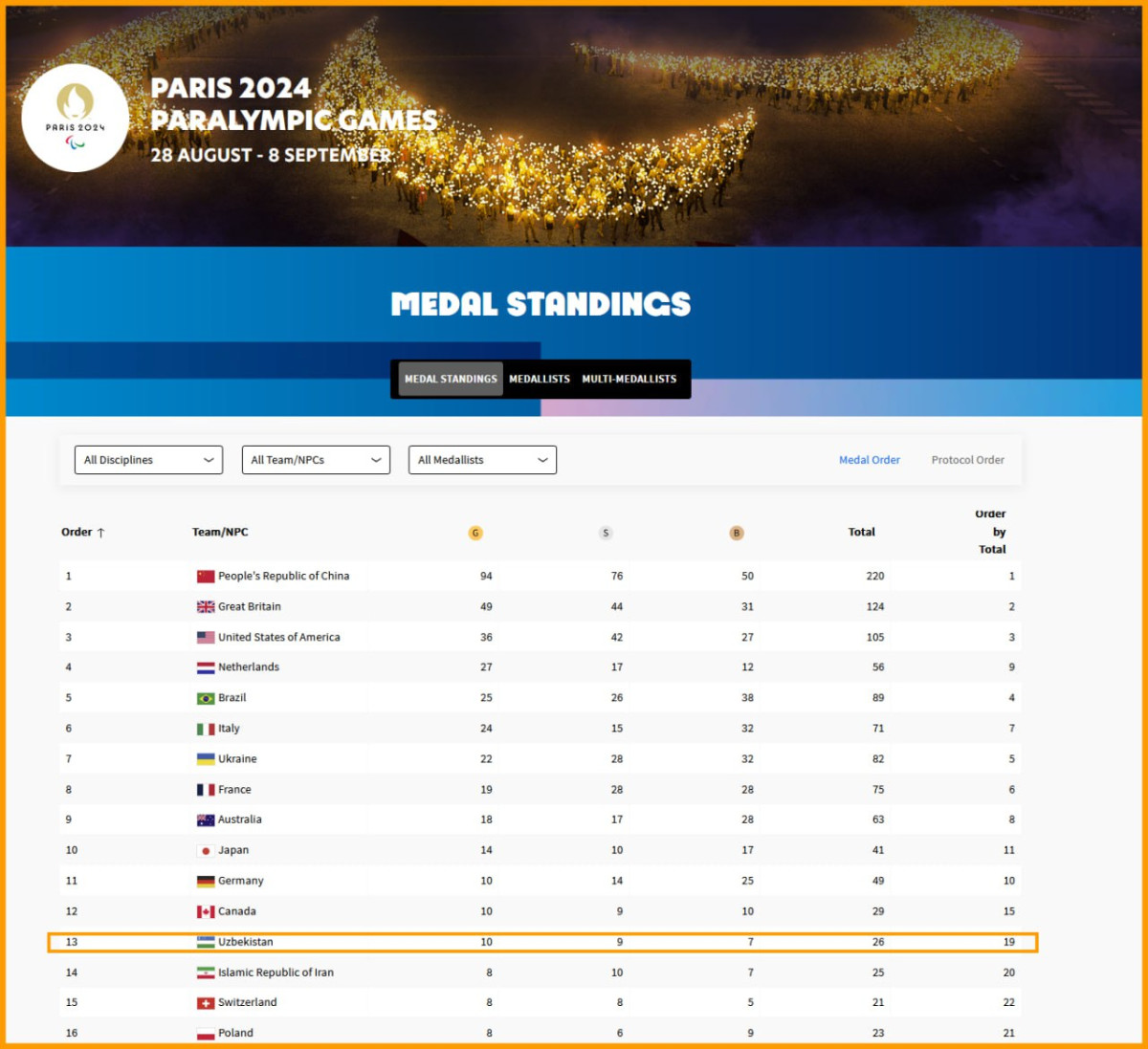Click the Italy flag icon
This screenshot has width=1148, height=1049.
click(206, 729)
